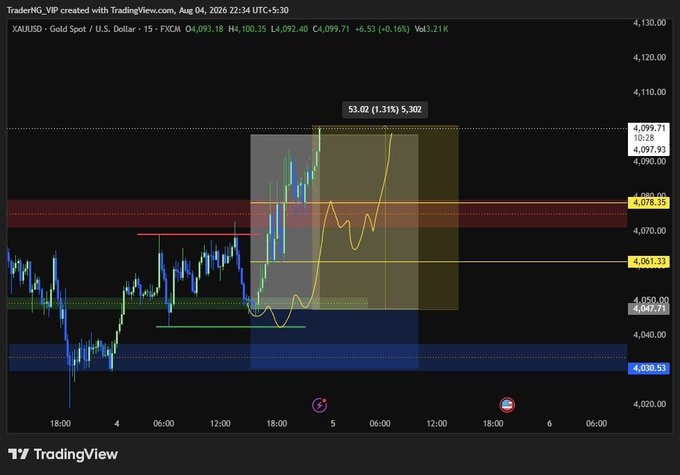This screenshot has height=475, width=680.
Task: Click the 53.02 (1.31%) measurement tooltip
Action: point(385,109)
